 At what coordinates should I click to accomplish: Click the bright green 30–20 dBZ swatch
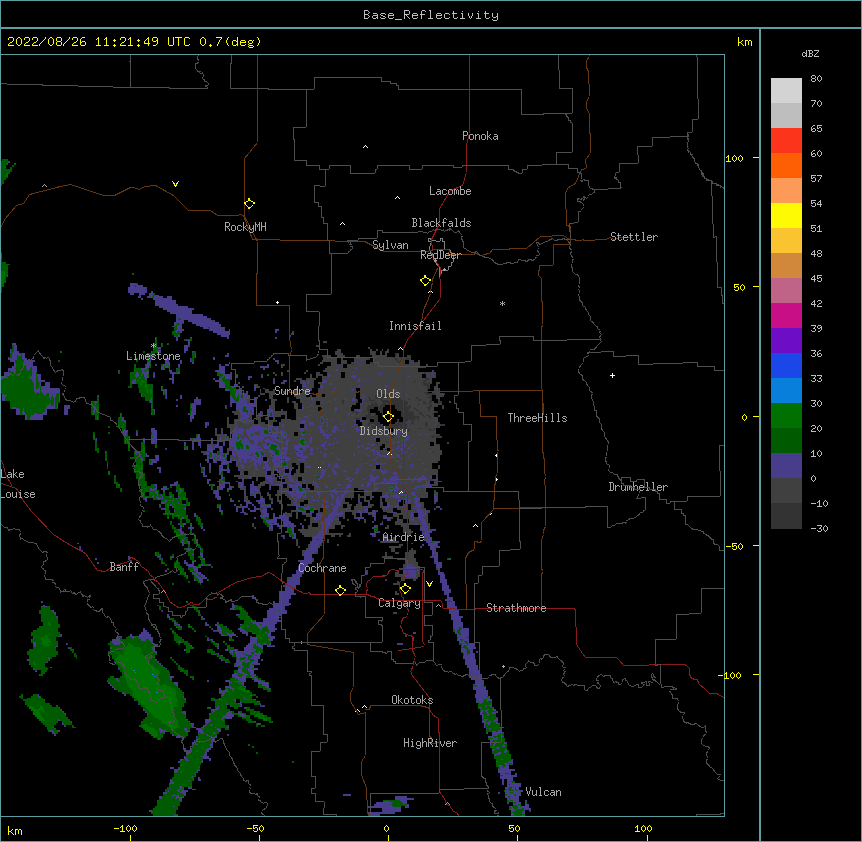pos(786,416)
